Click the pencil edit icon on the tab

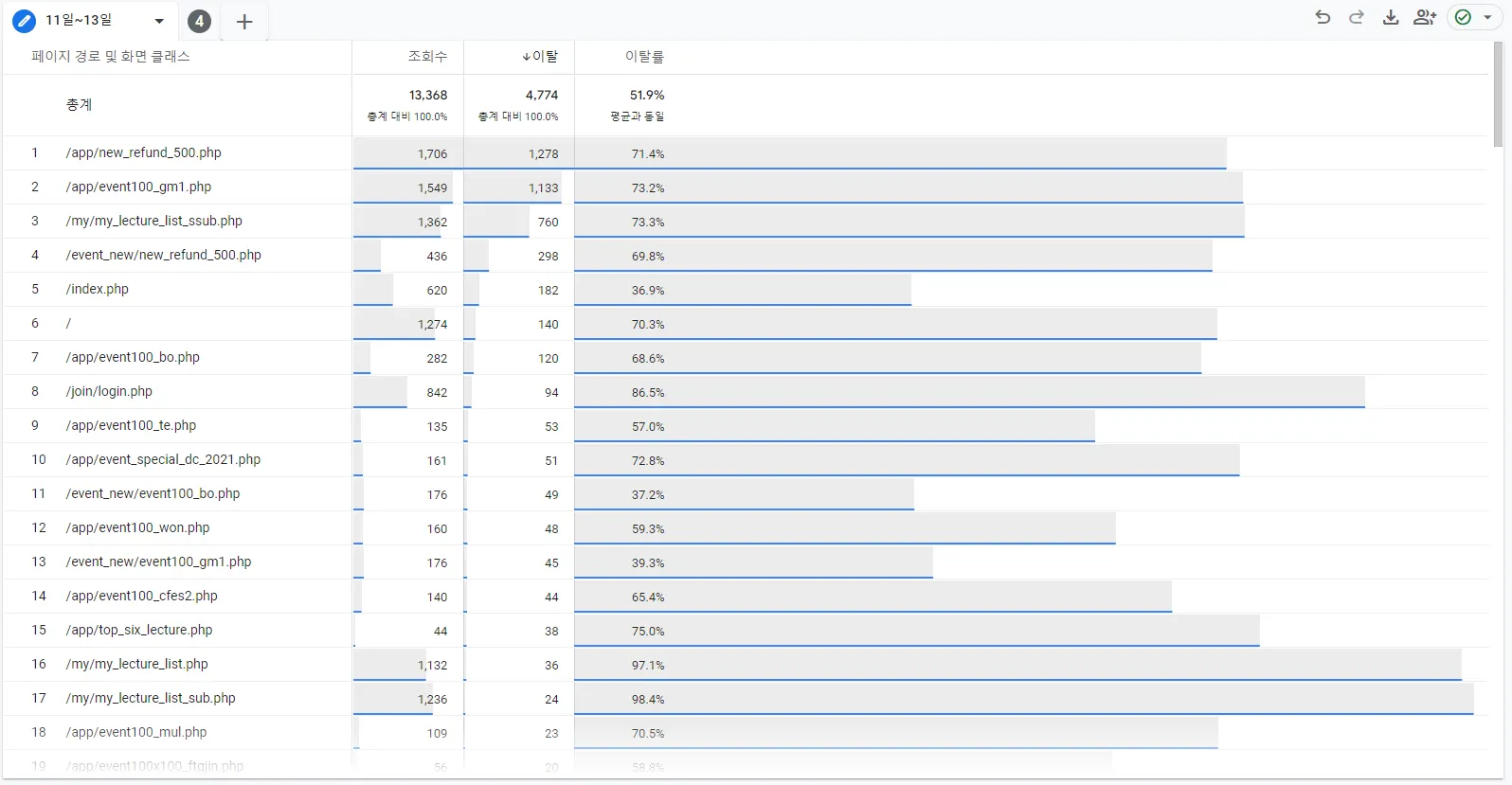pyautogui.click(x=24, y=21)
